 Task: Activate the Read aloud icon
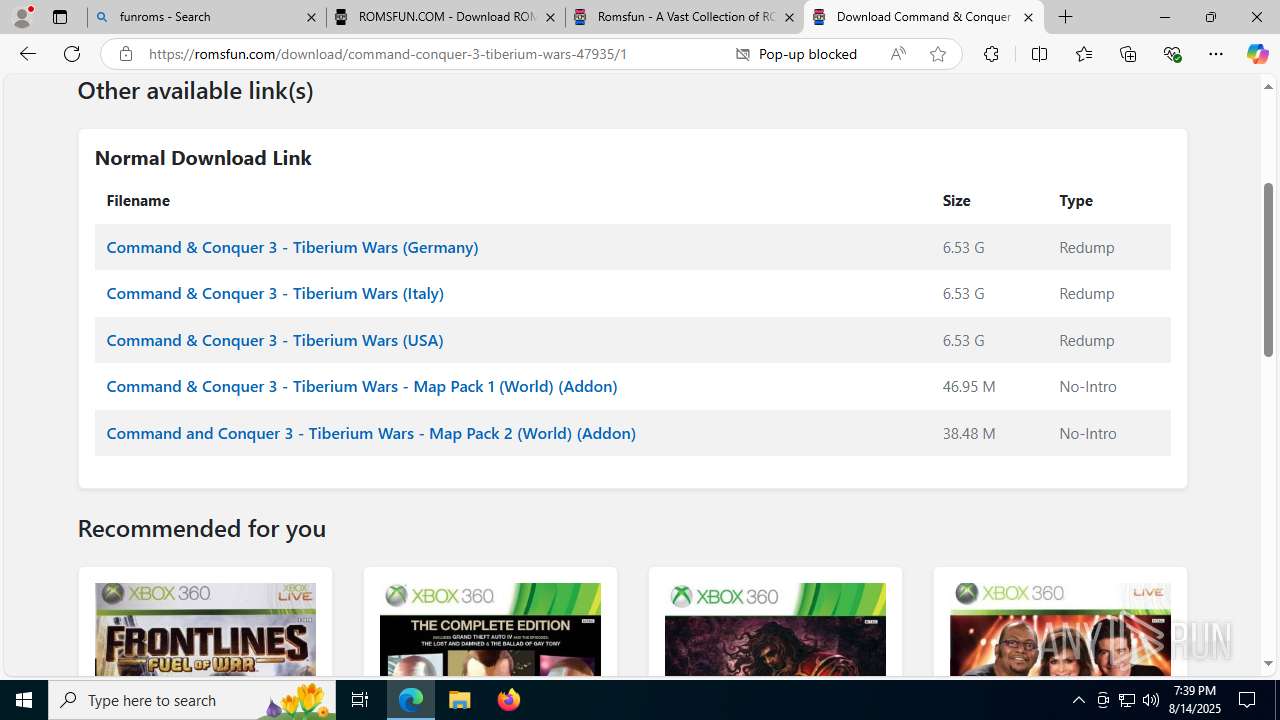[x=898, y=54]
